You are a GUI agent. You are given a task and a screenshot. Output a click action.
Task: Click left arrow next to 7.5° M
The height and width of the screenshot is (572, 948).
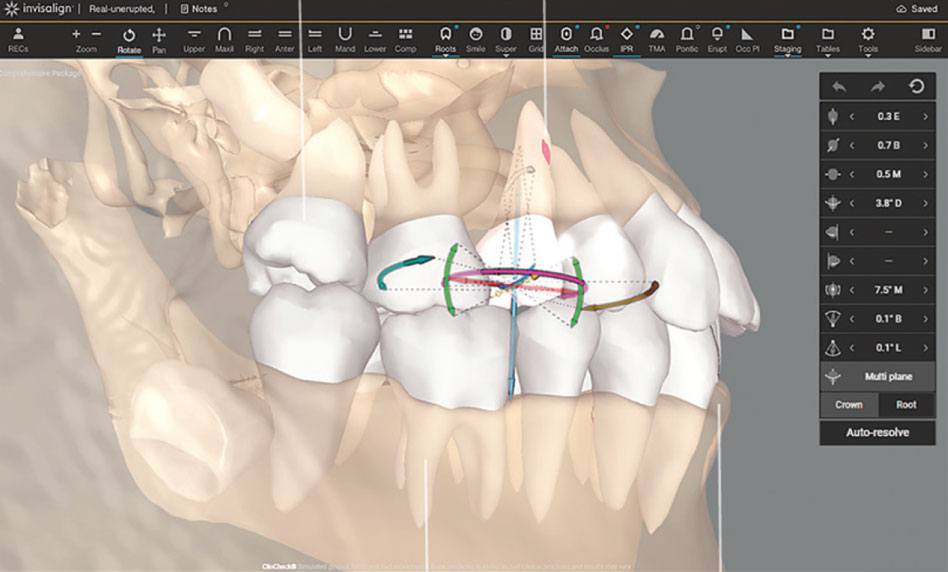tap(852, 290)
